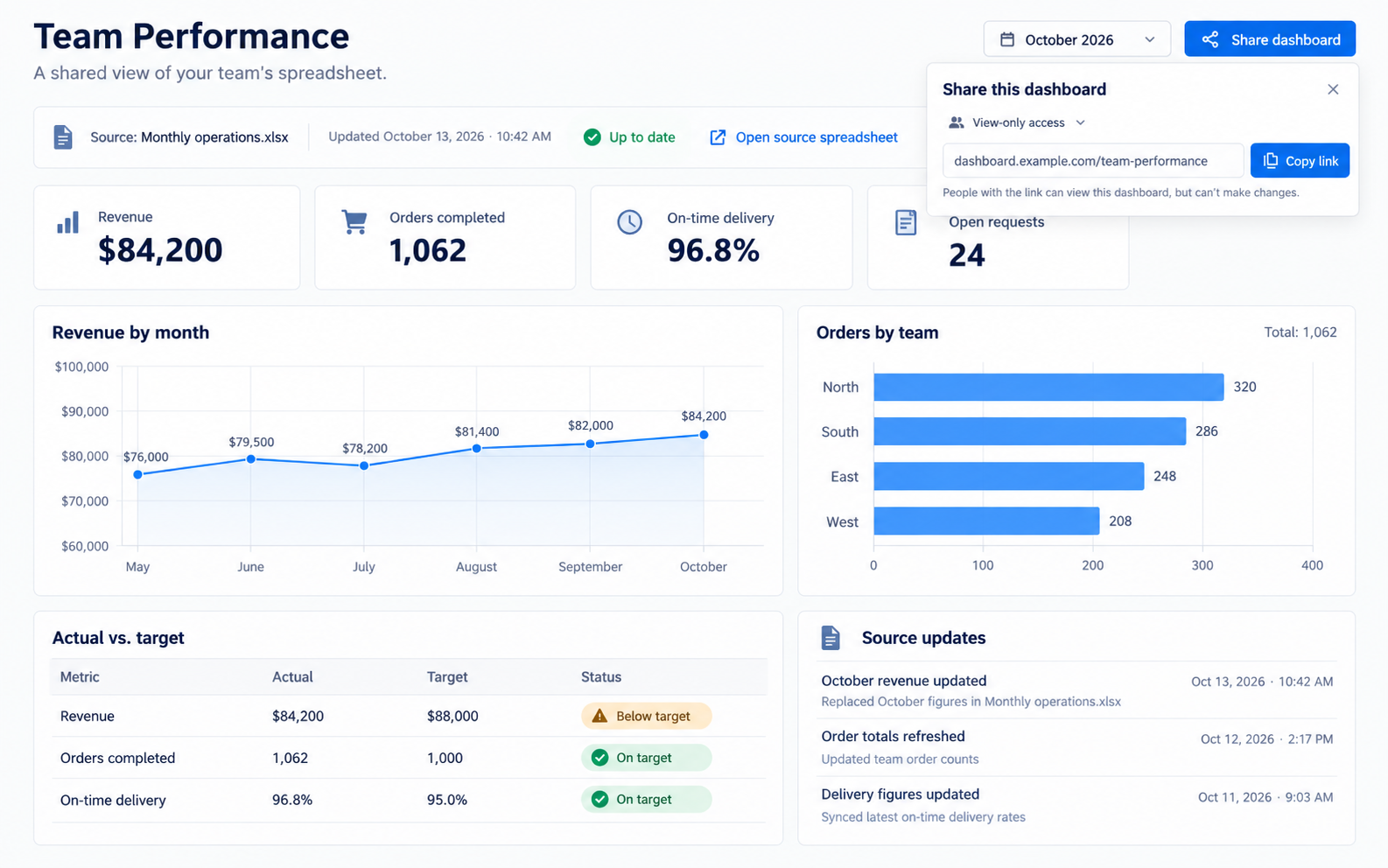
Task: Click the August $81,400 data point
Action: tap(477, 449)
